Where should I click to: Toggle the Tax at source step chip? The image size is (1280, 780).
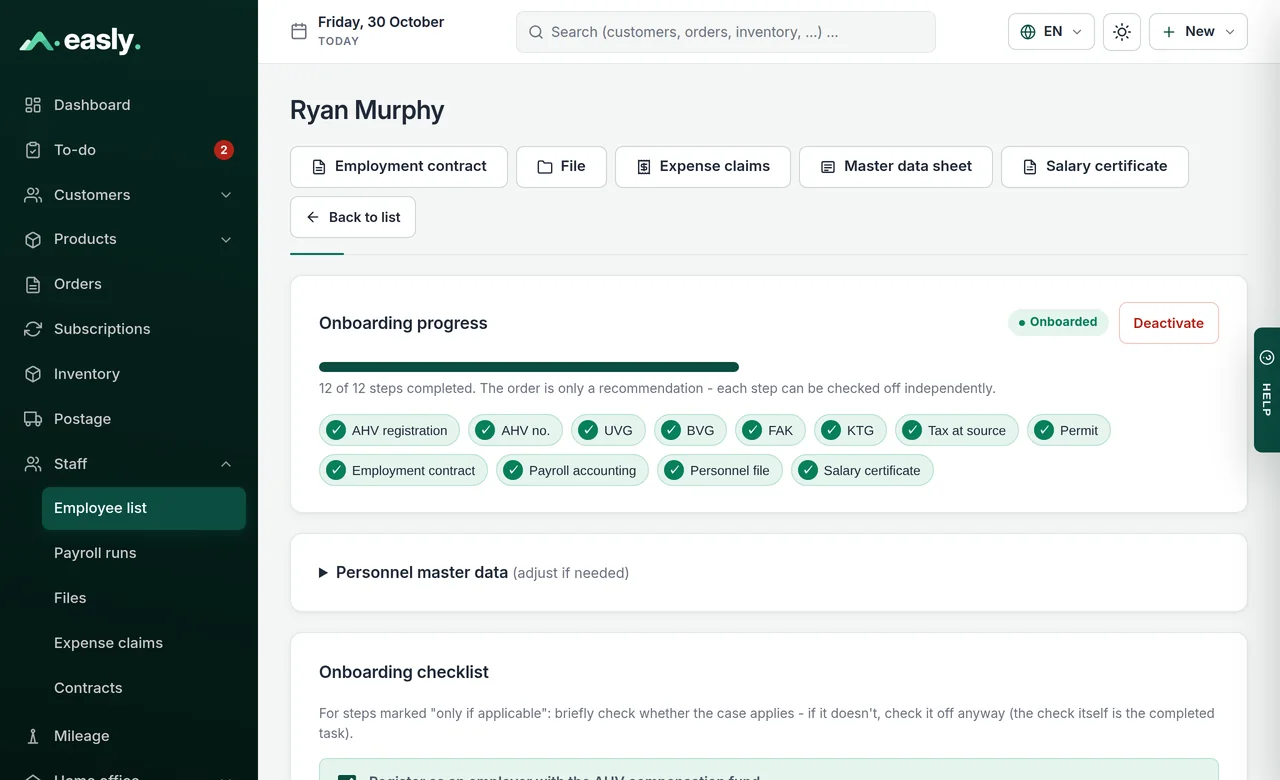coord(957,430)
